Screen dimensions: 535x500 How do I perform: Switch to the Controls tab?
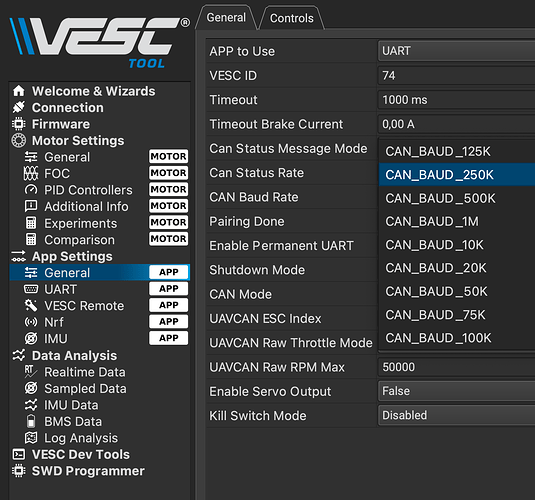point(292,18)
